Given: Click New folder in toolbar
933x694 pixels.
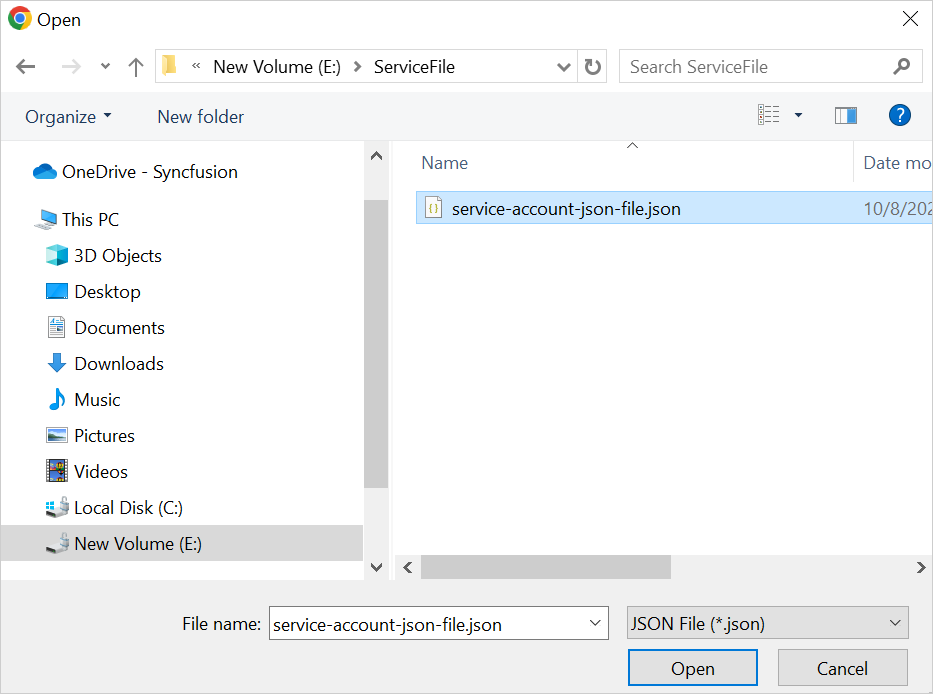Looking at the screenshot, I should pos(200,117).
